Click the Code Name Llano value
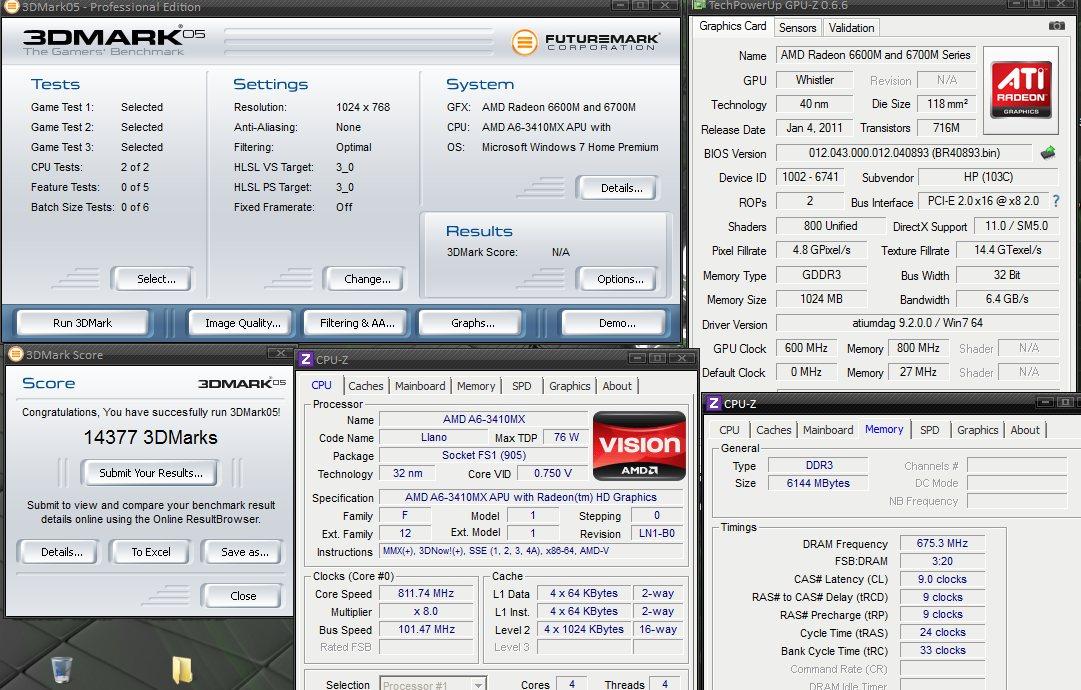This screenshot has width=1081, height=690. click(434, 437)
